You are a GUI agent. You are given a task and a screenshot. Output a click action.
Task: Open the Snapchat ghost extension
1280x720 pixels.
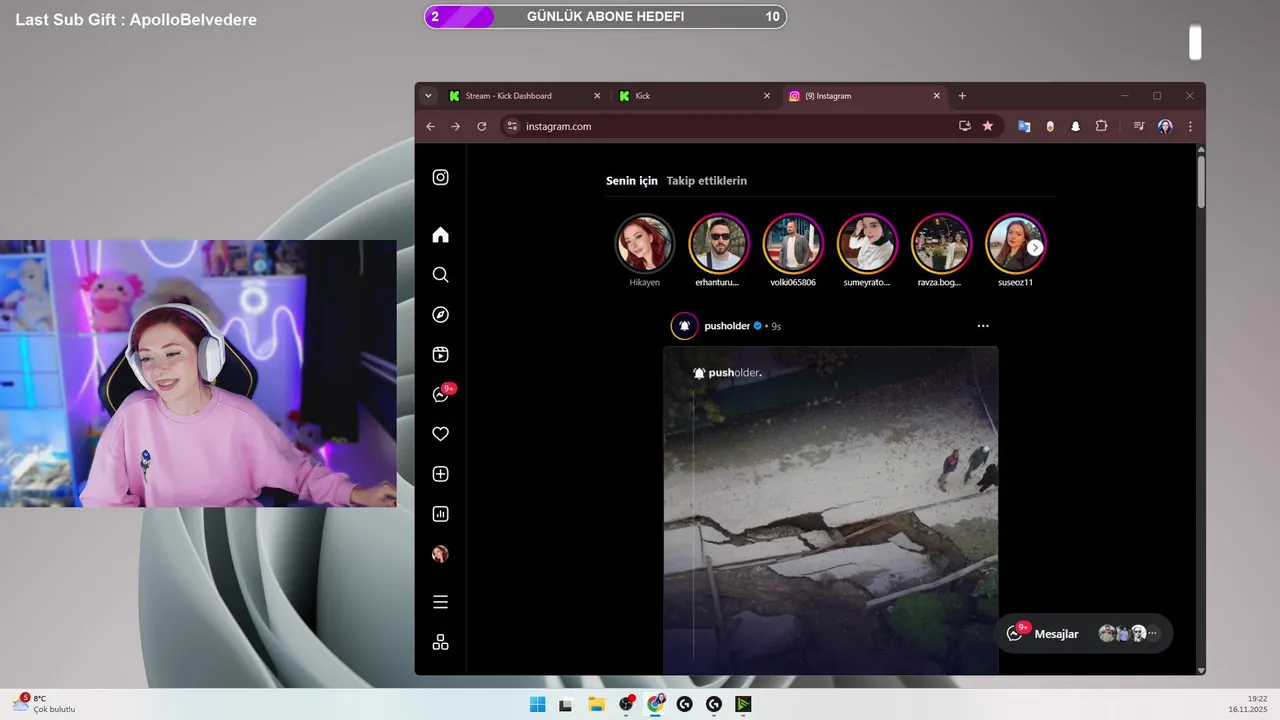coord(1075,126)
